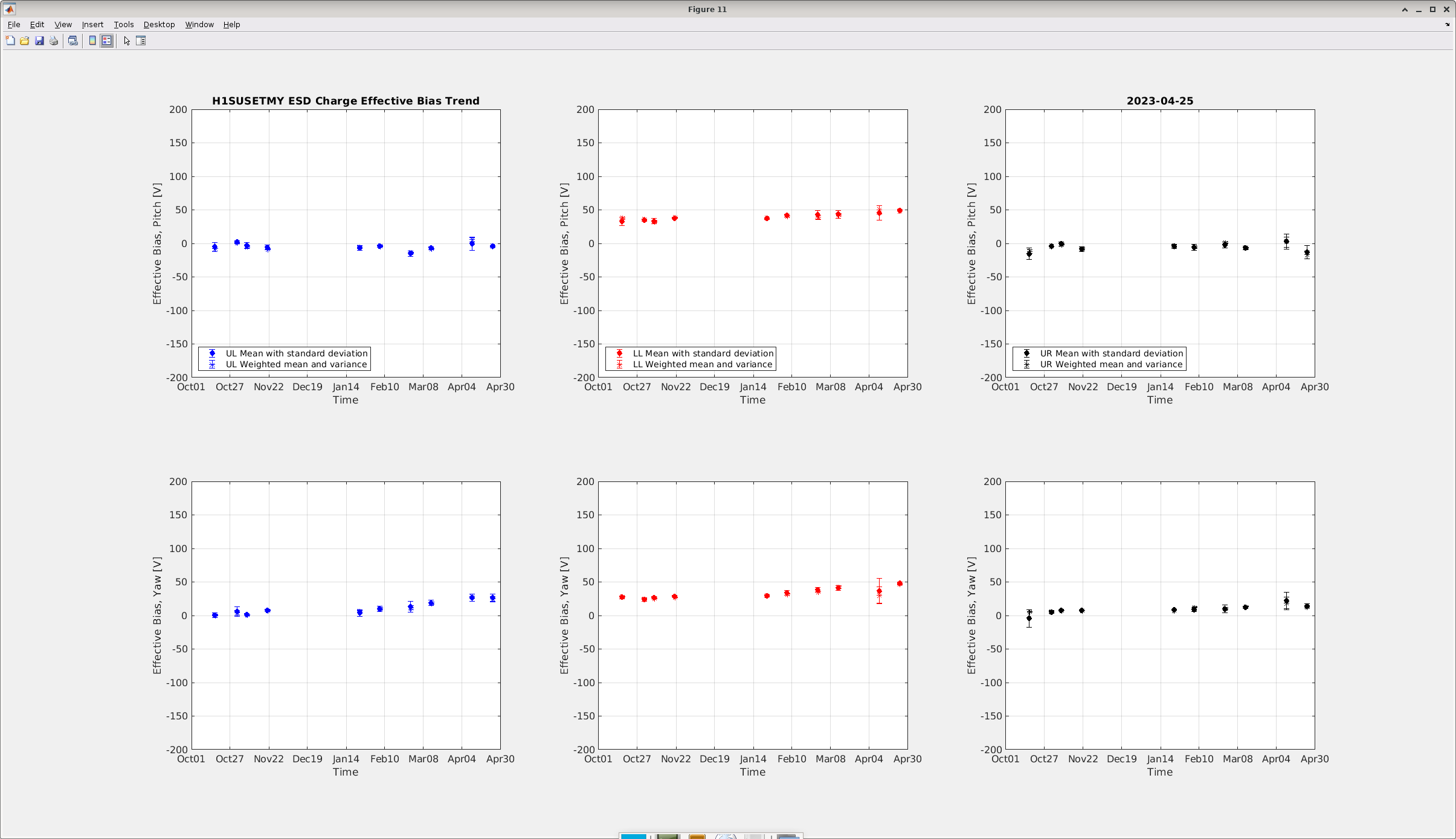Print the figure with the printer icon
The image size is (1456, 839).
(54, 40)
